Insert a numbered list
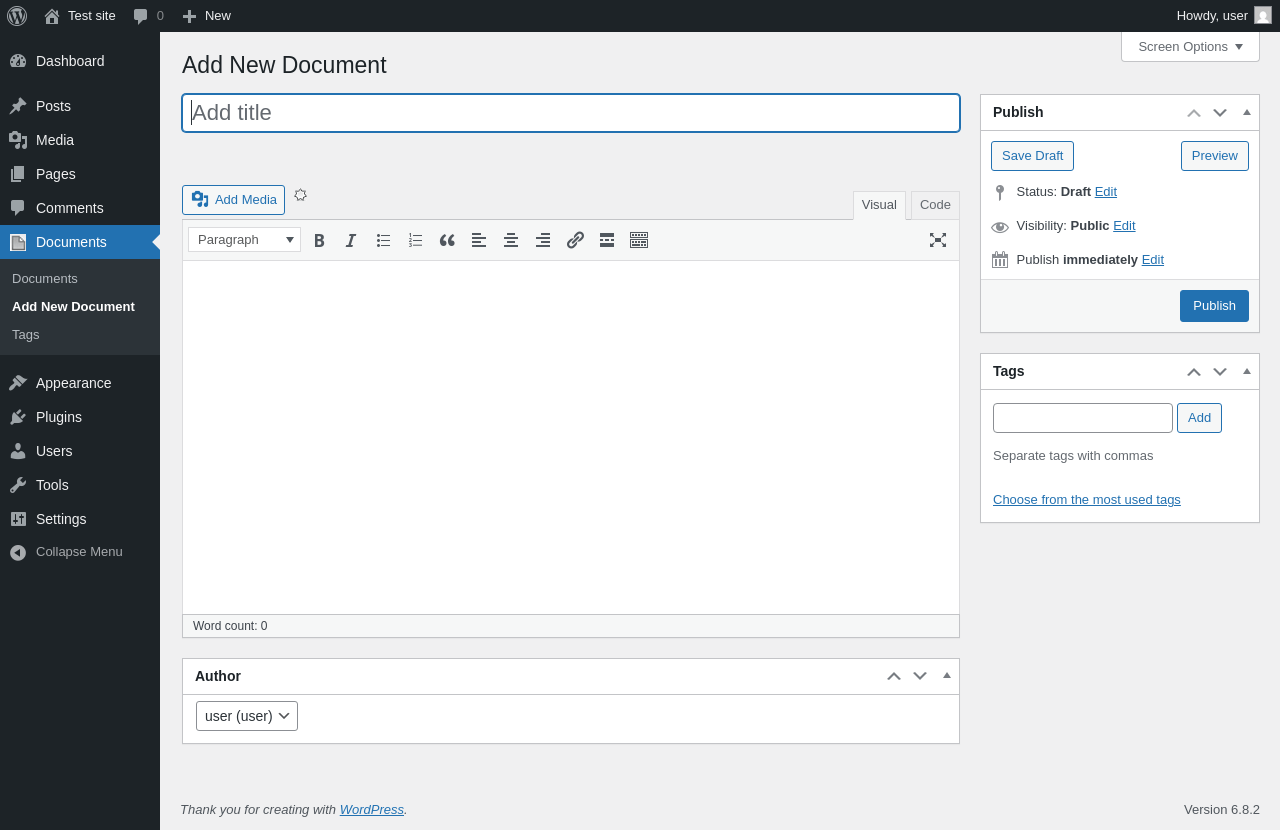The image size is (1280, 830). point(415,240)
